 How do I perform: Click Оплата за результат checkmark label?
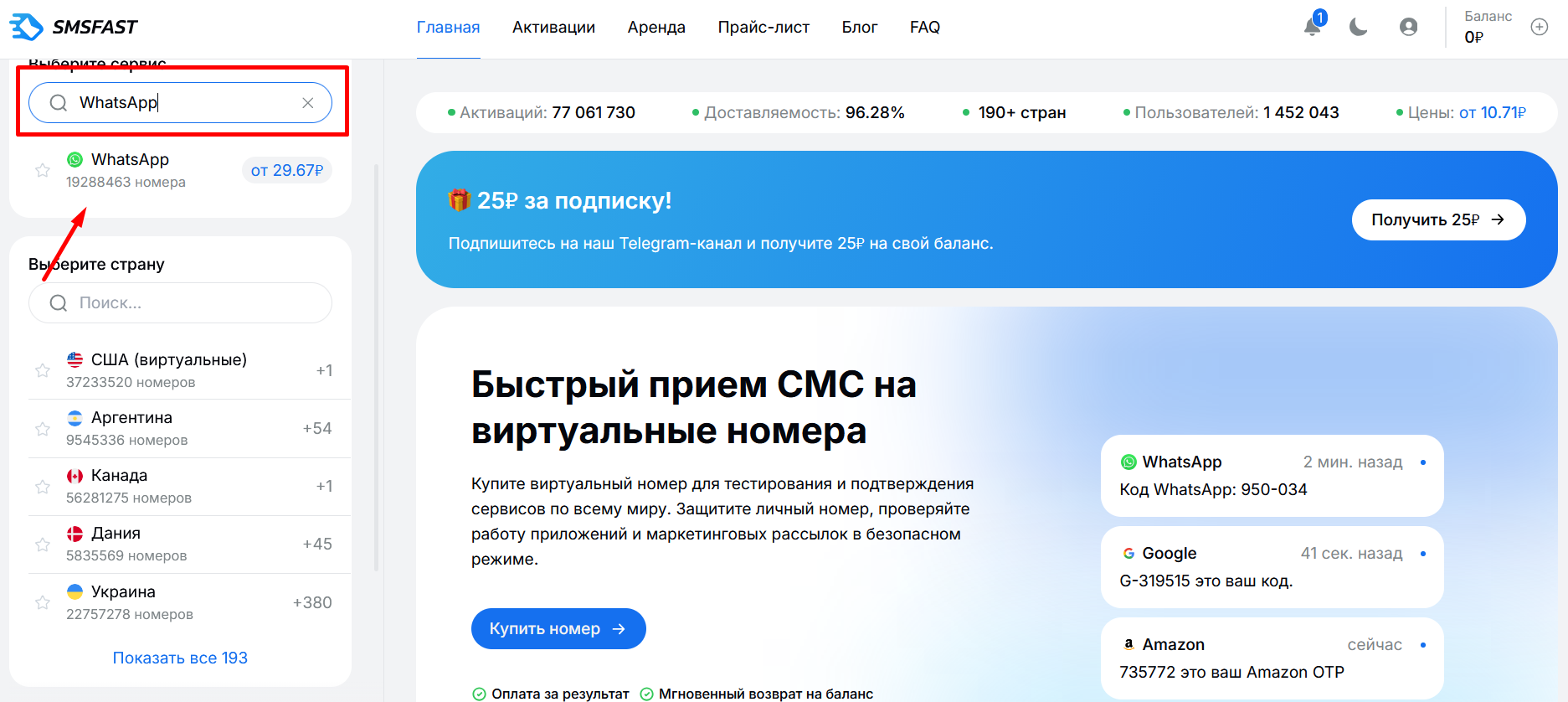pos(551,694)
